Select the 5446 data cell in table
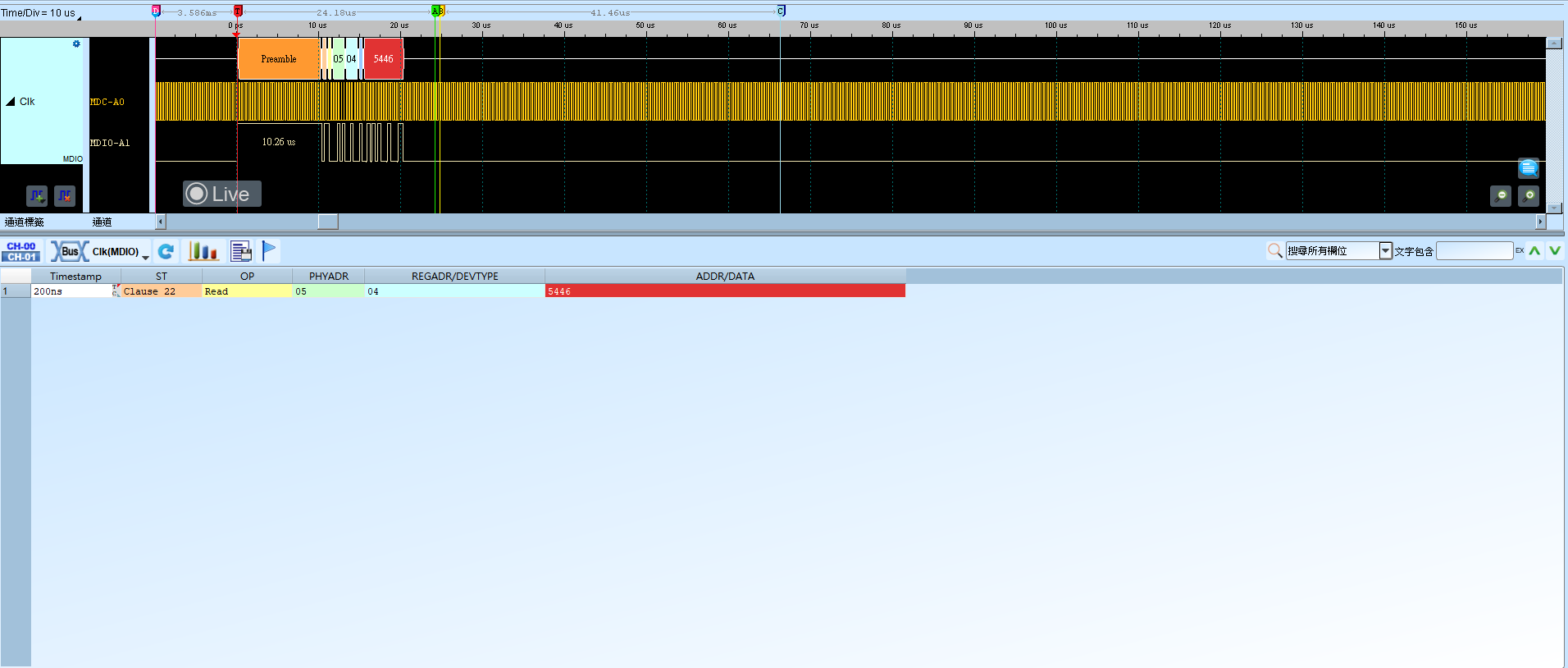 (x=725, y=291)
